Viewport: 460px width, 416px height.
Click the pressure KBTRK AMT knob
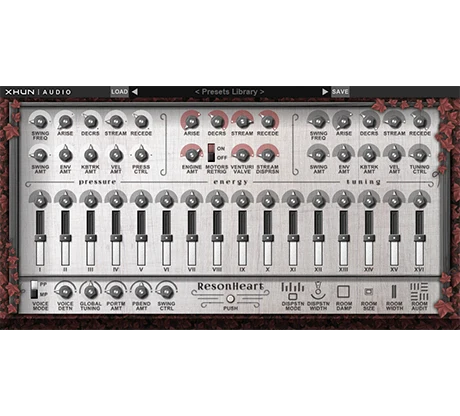click(90, 155)
